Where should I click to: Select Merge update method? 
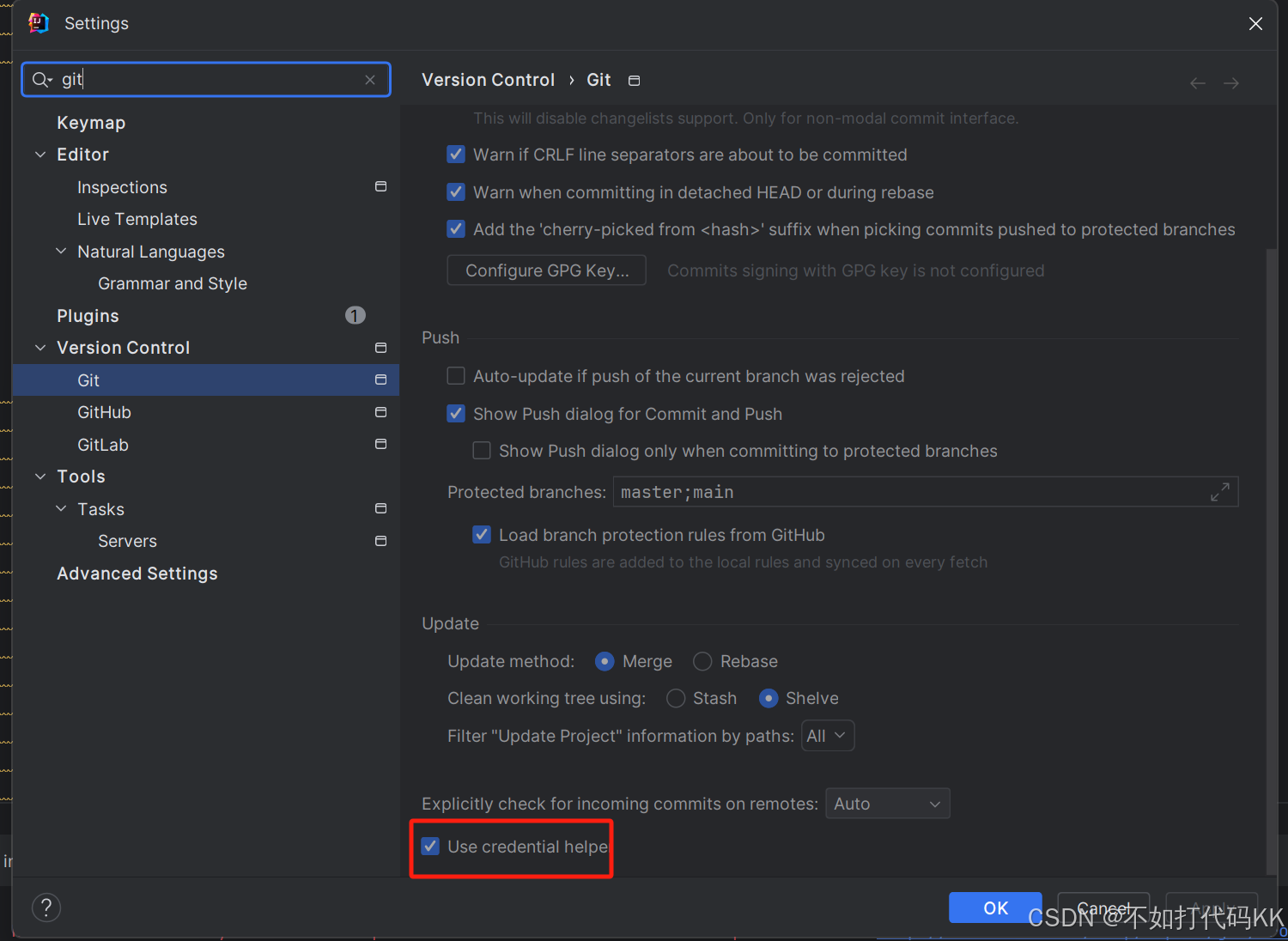coord(605,661)
